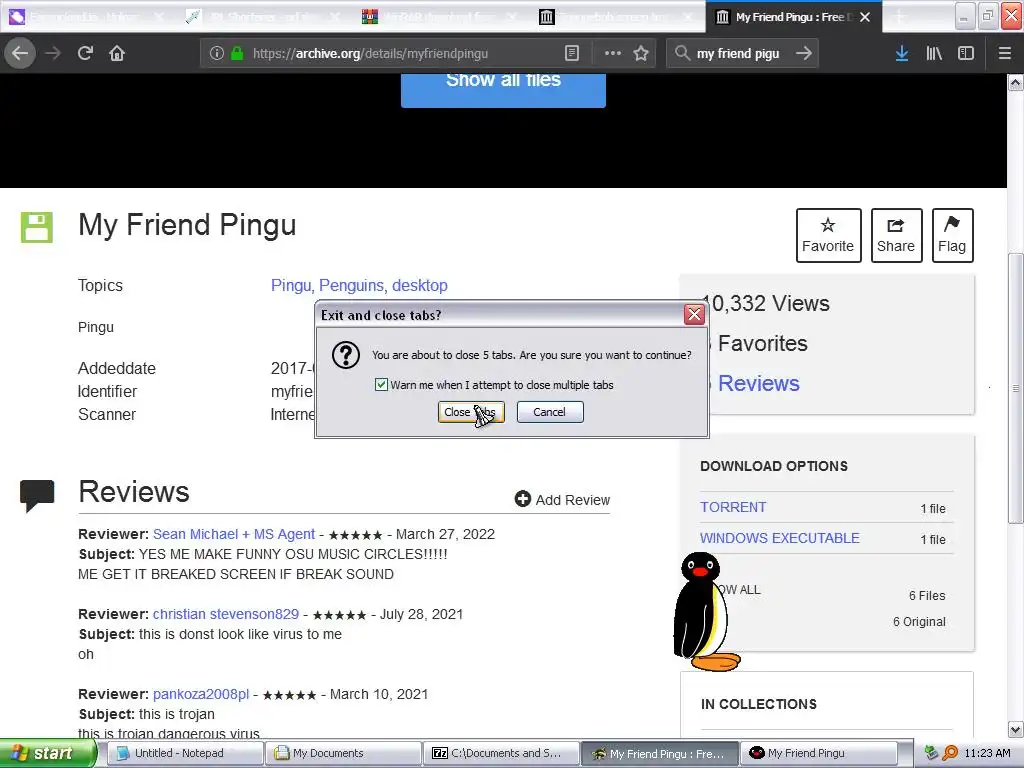
Task: Switch to the WinRAR download tab
Action: (441, 17)
